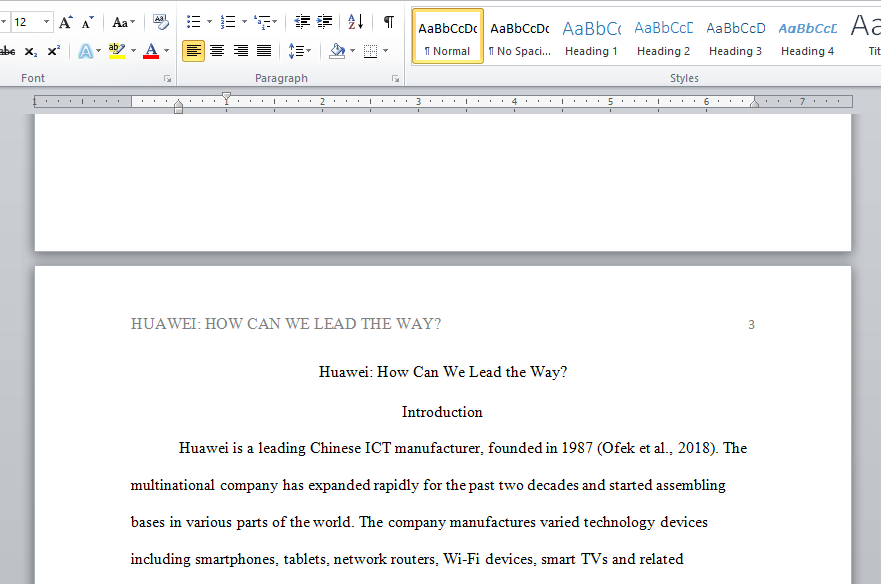This screenshot has height=584, width=881.
Task: Click the Text Effects icon
Action: pos(85,51)
